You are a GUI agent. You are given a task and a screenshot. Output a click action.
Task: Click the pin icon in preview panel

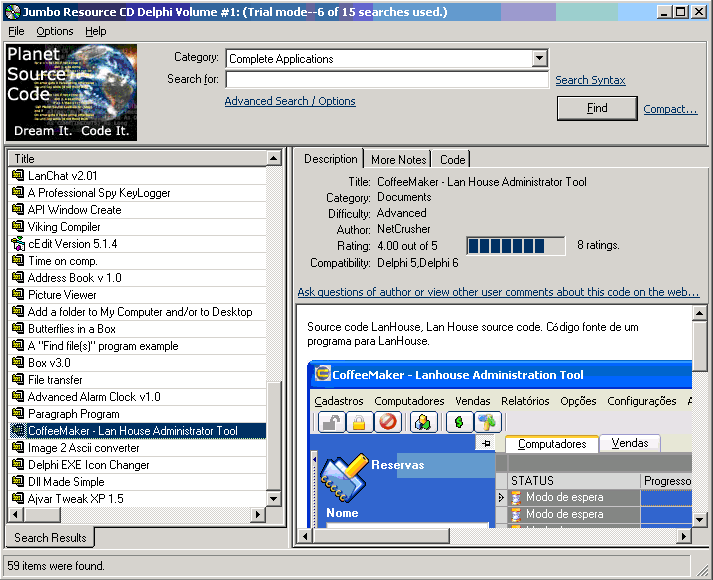pos(486,443)
